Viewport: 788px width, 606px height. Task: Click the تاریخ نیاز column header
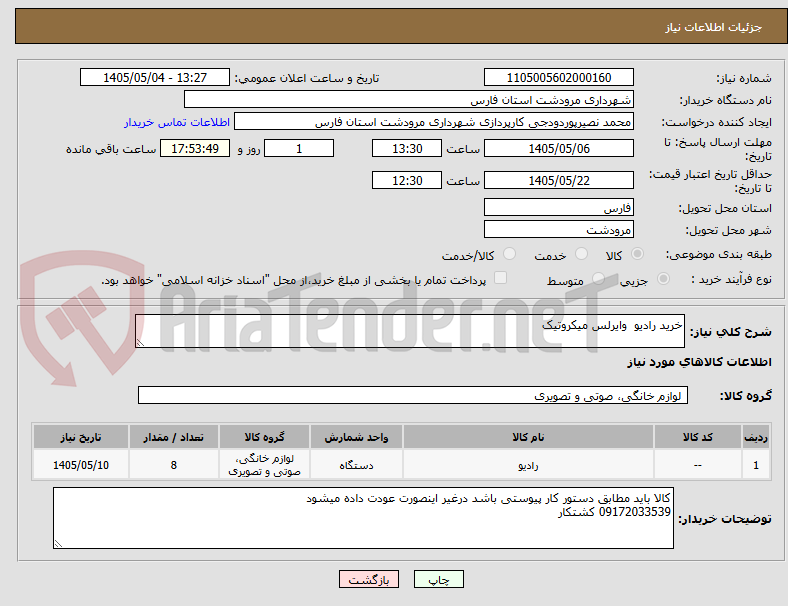pos(81,437)
